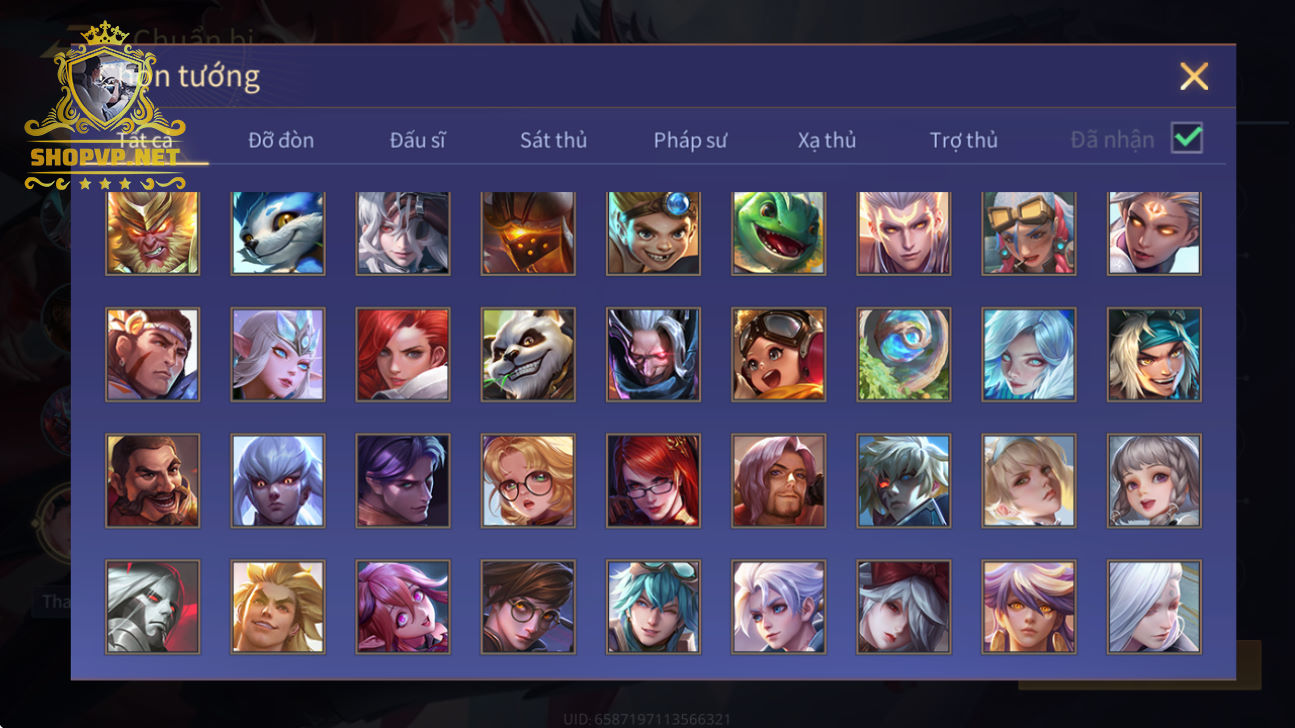Choose the blue raccoon hero portrait

tap(278, 233)
